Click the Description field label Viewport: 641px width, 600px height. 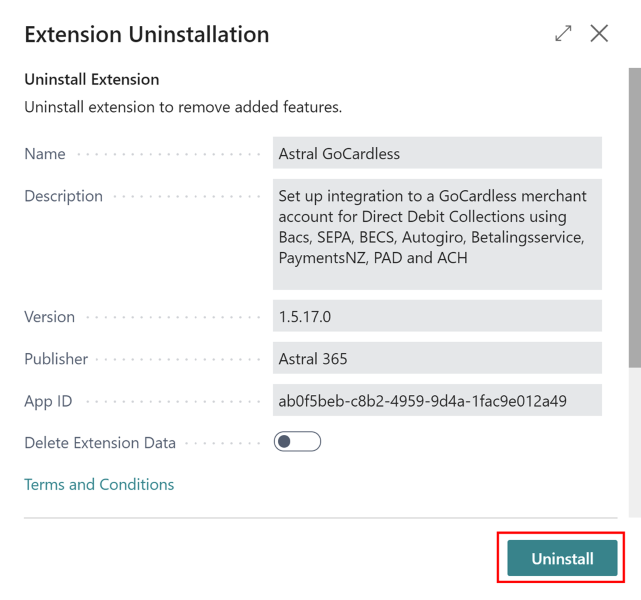pos(63,196)
